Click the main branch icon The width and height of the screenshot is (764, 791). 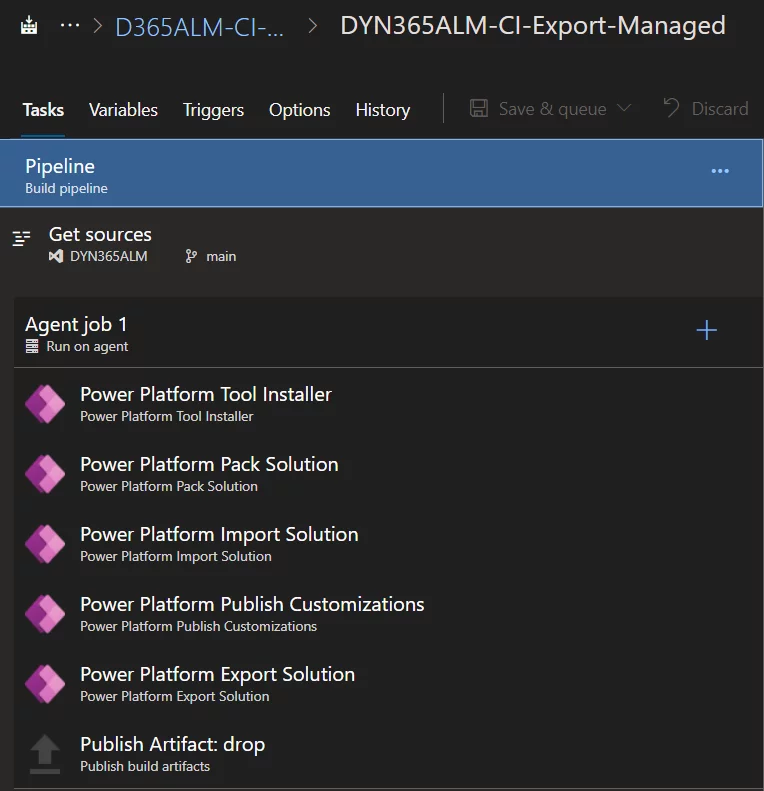tap(191, 256)
